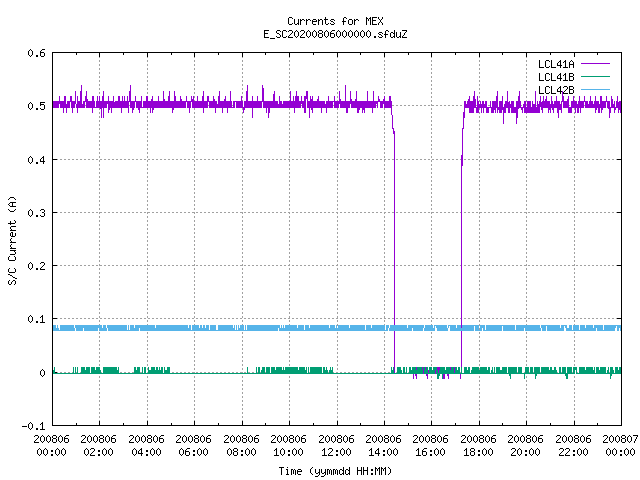Viewport: 640px width, 480px height.
Task: Click the 200806 10:00 x-axis tick label
Action: click(288, 446)
